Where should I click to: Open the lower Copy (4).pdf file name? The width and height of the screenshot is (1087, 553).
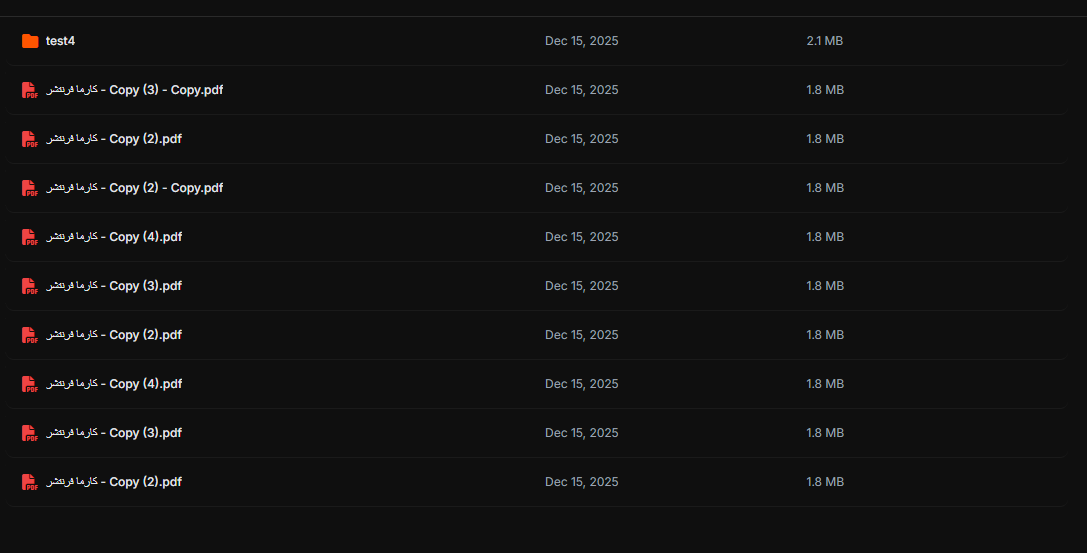coord(114,384)
